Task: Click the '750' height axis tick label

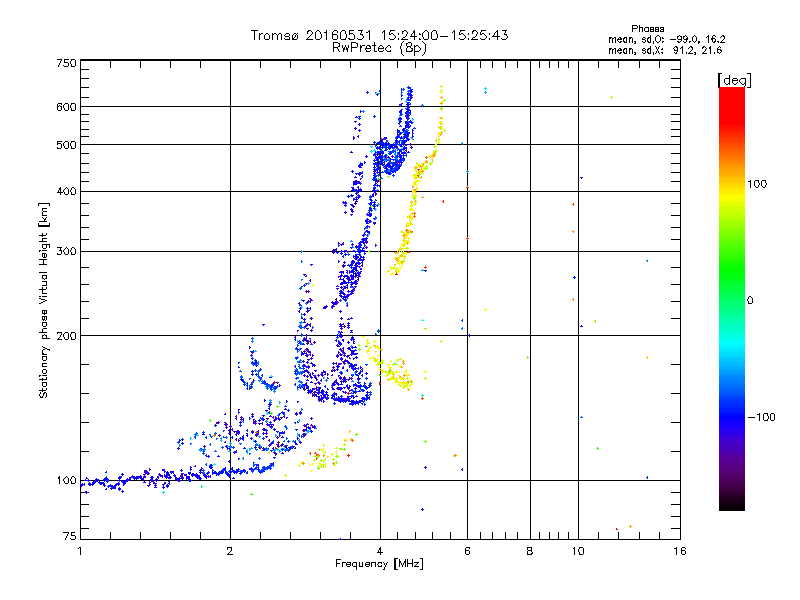Action: [x=66, y=63]
